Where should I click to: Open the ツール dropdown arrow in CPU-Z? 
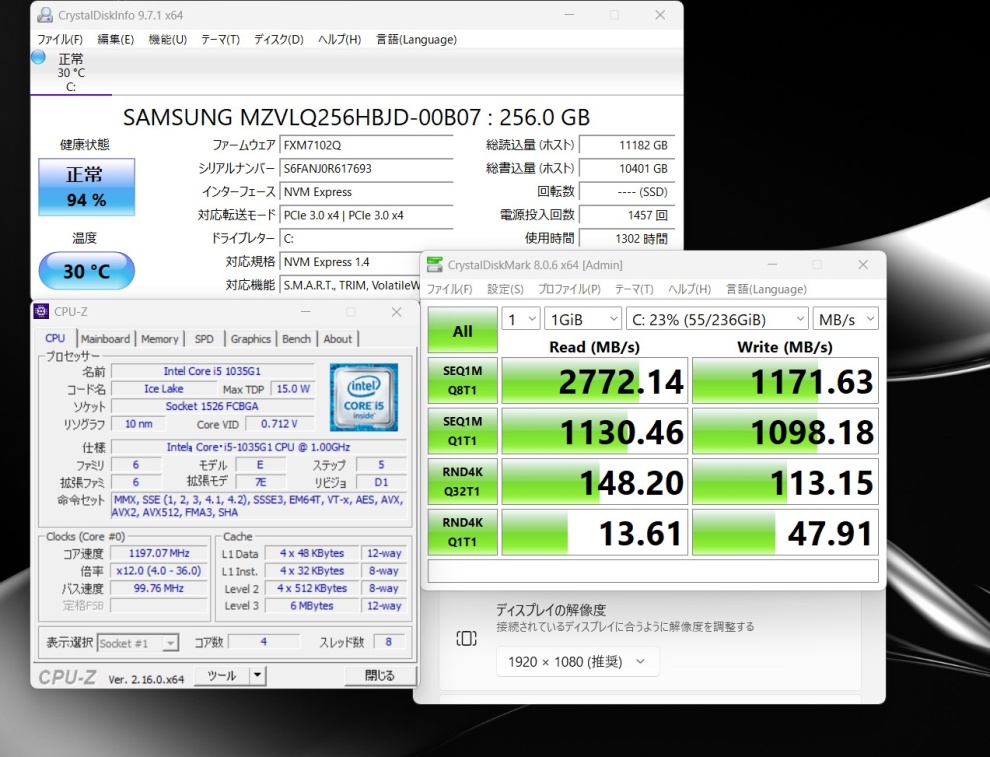click(258, 676)
